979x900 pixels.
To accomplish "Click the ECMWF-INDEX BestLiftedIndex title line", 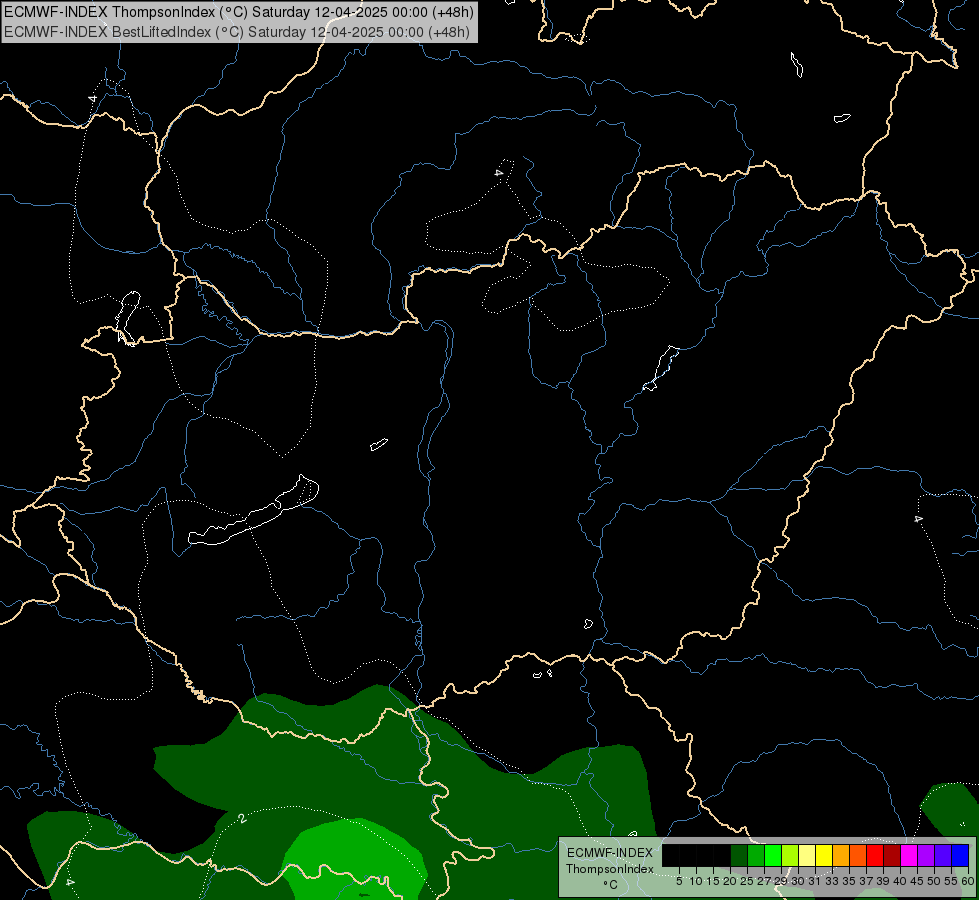I will coord(237,32).
